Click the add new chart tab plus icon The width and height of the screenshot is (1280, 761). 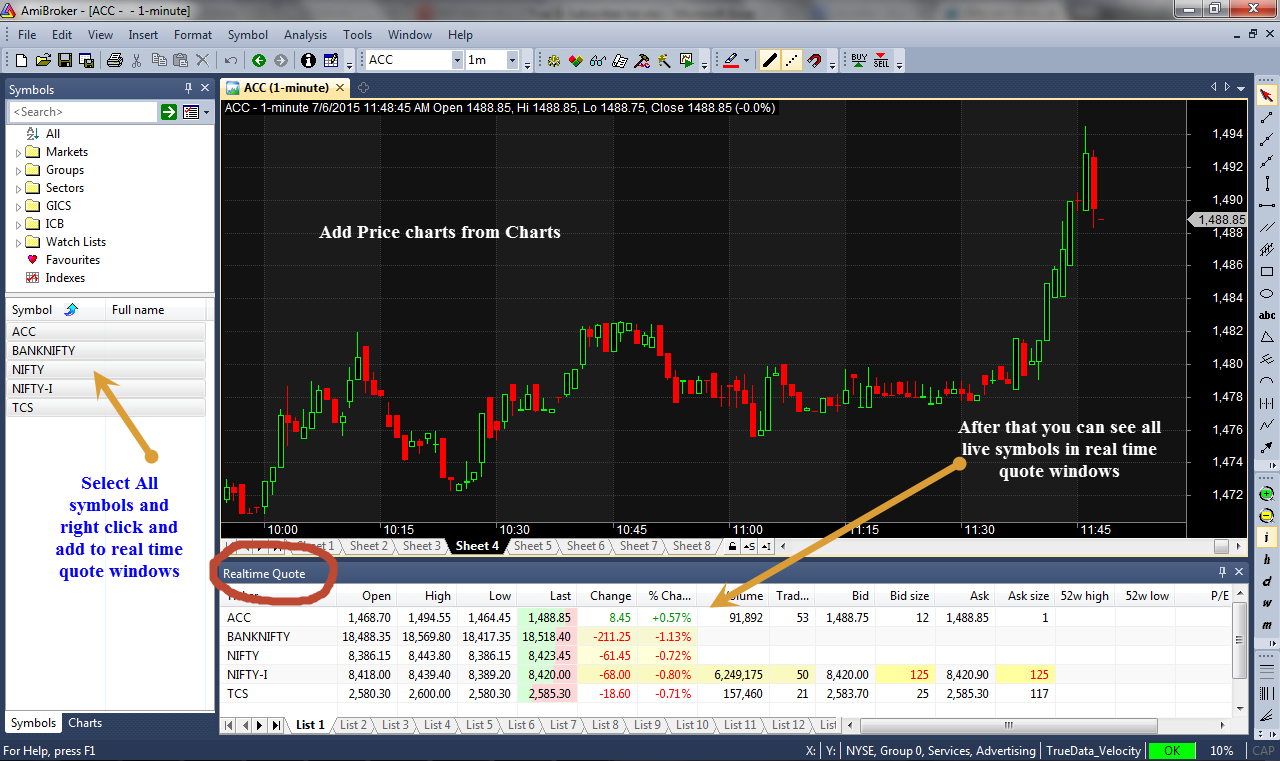point(364,88)
